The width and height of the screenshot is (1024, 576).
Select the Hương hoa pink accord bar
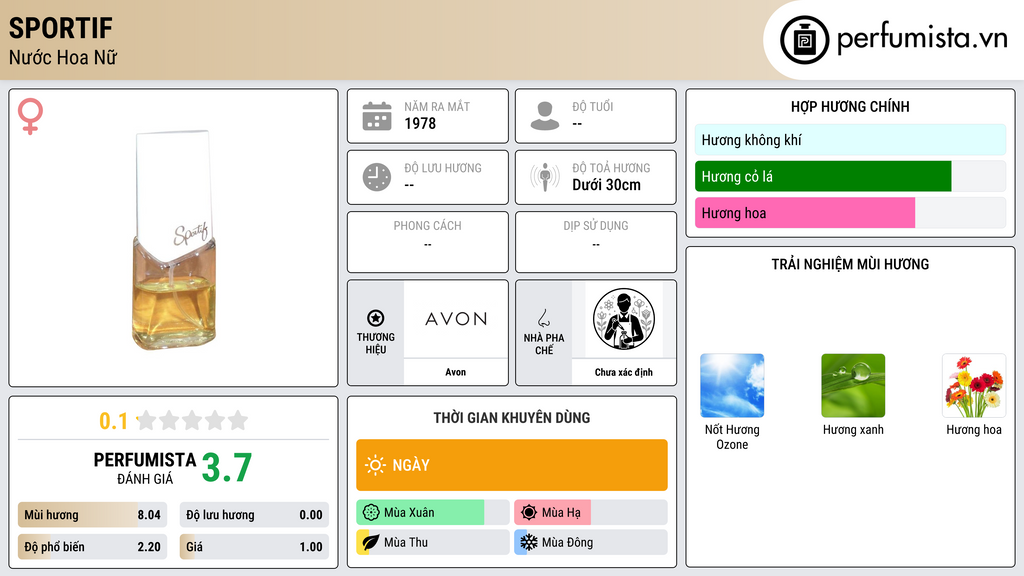[x=850, y=213]
